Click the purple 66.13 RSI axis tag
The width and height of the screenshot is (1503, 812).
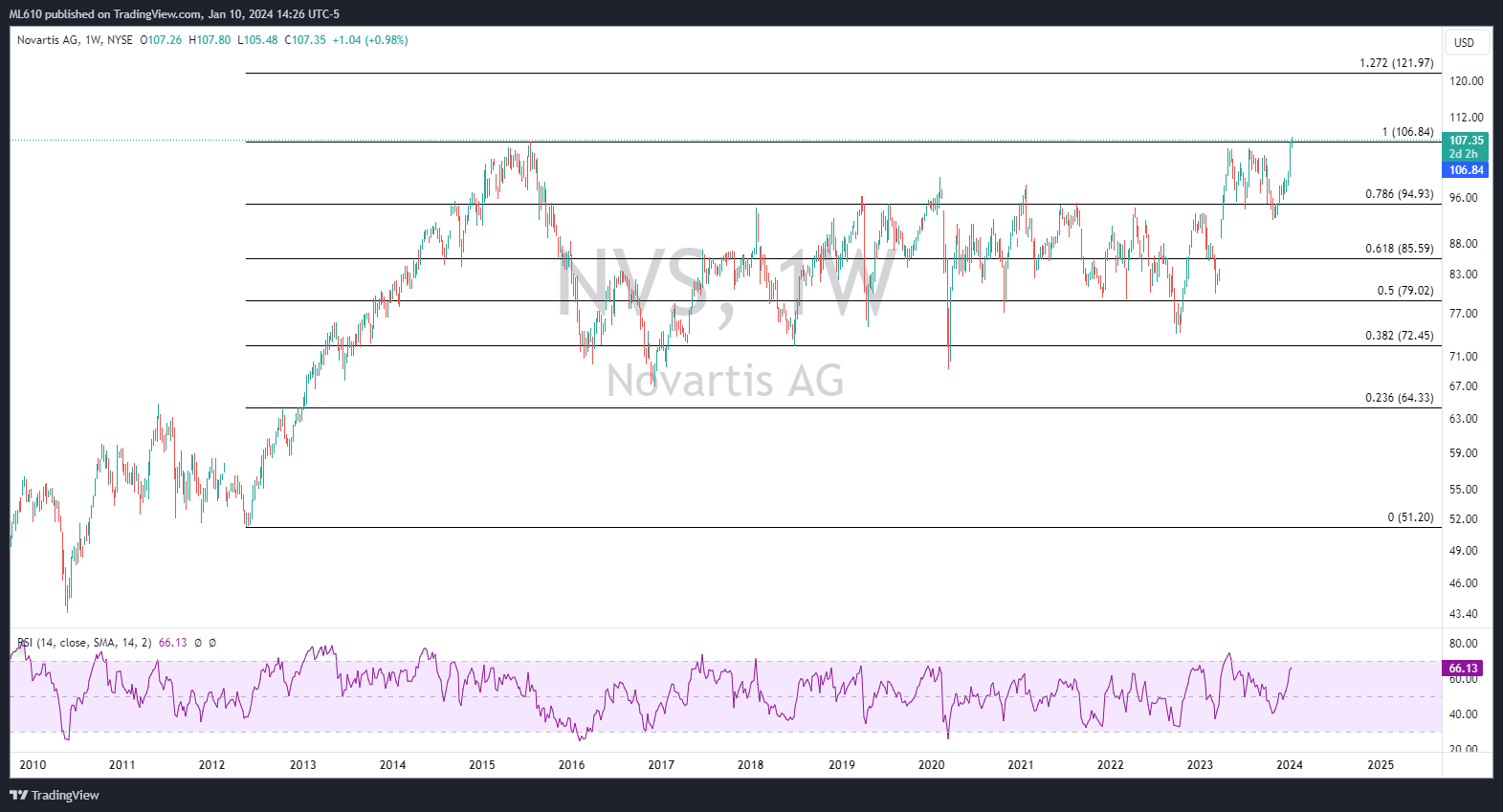tap(1463, 669)
